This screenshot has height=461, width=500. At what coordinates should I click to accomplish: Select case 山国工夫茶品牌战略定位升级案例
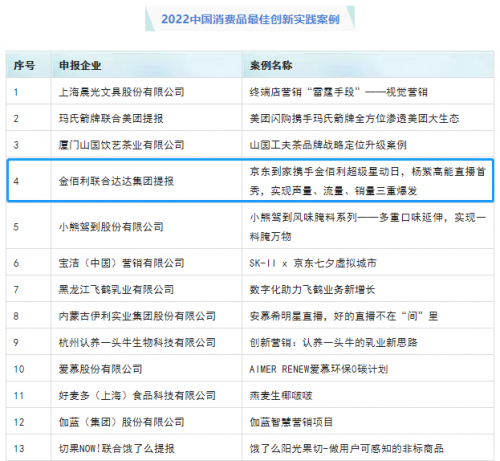pos(328,145)
